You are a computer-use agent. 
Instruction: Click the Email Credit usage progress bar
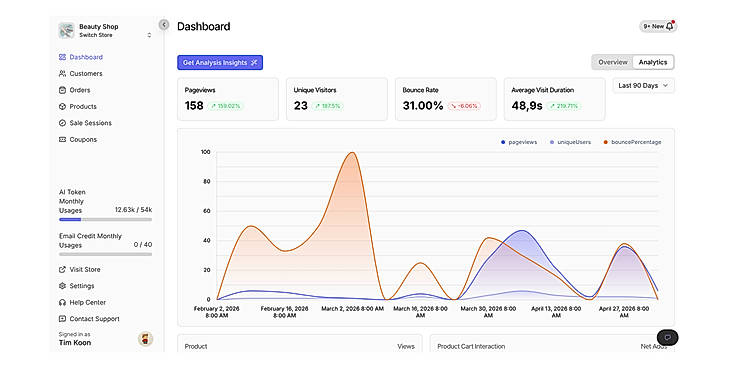106,254
